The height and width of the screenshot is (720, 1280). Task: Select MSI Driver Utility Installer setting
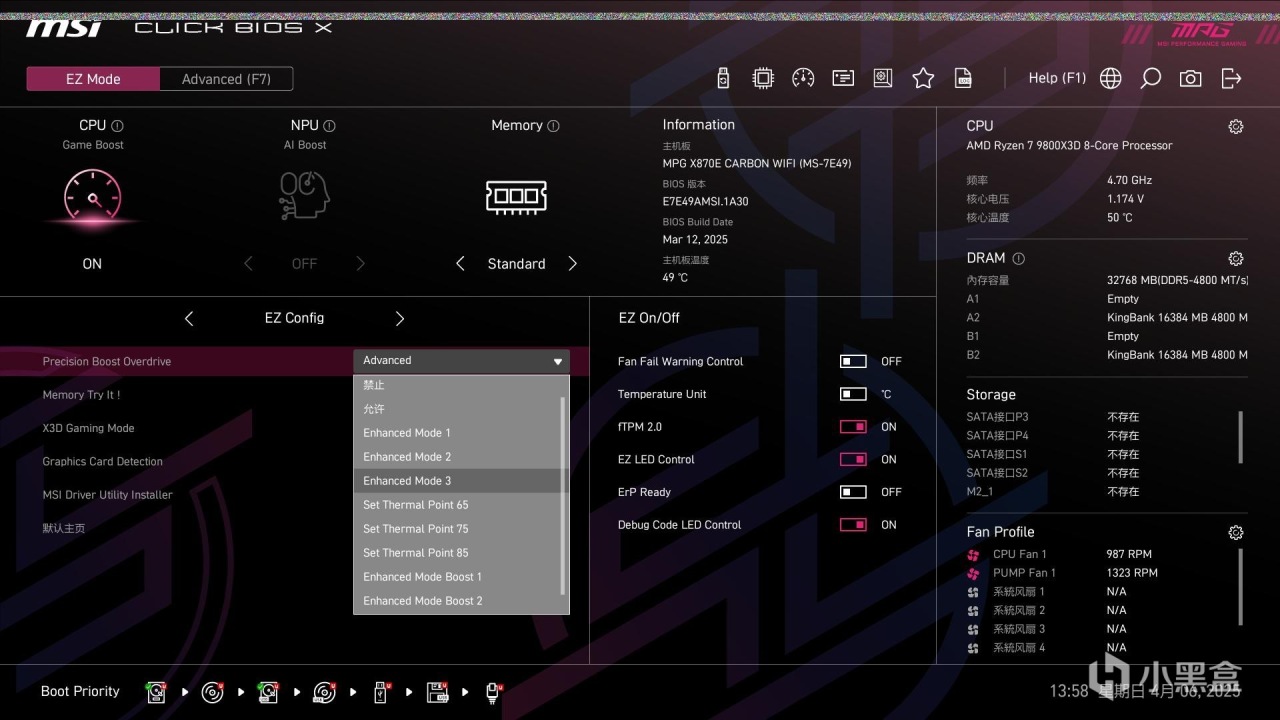tap(107, 495)
